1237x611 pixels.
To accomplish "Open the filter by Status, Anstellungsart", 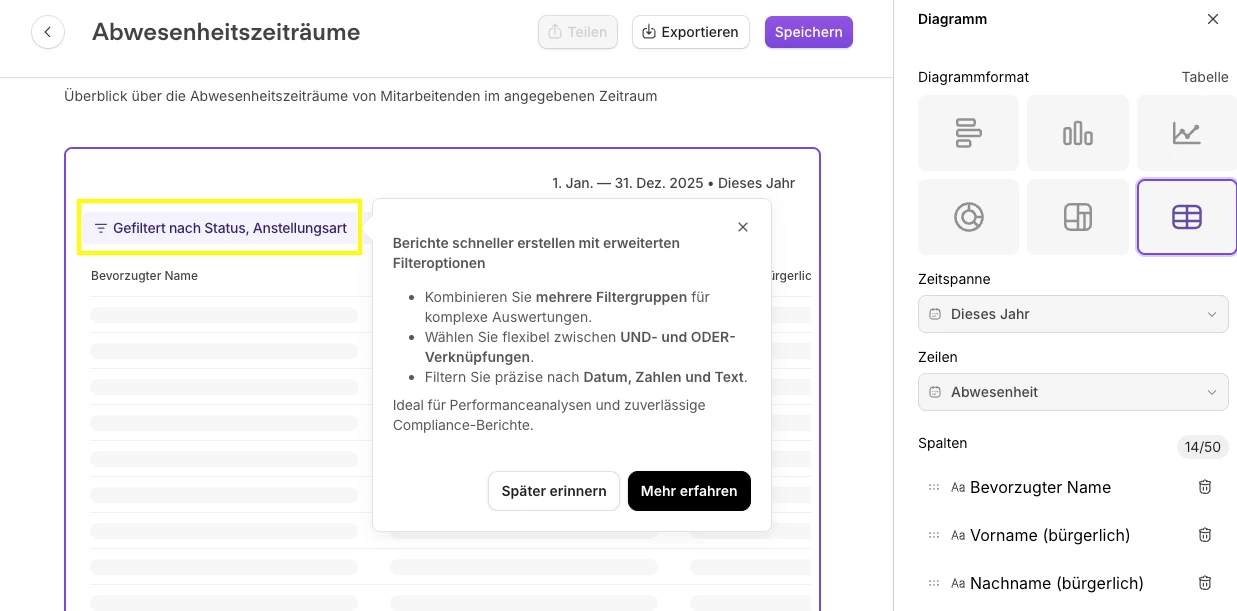I will [x=220, y=228].
